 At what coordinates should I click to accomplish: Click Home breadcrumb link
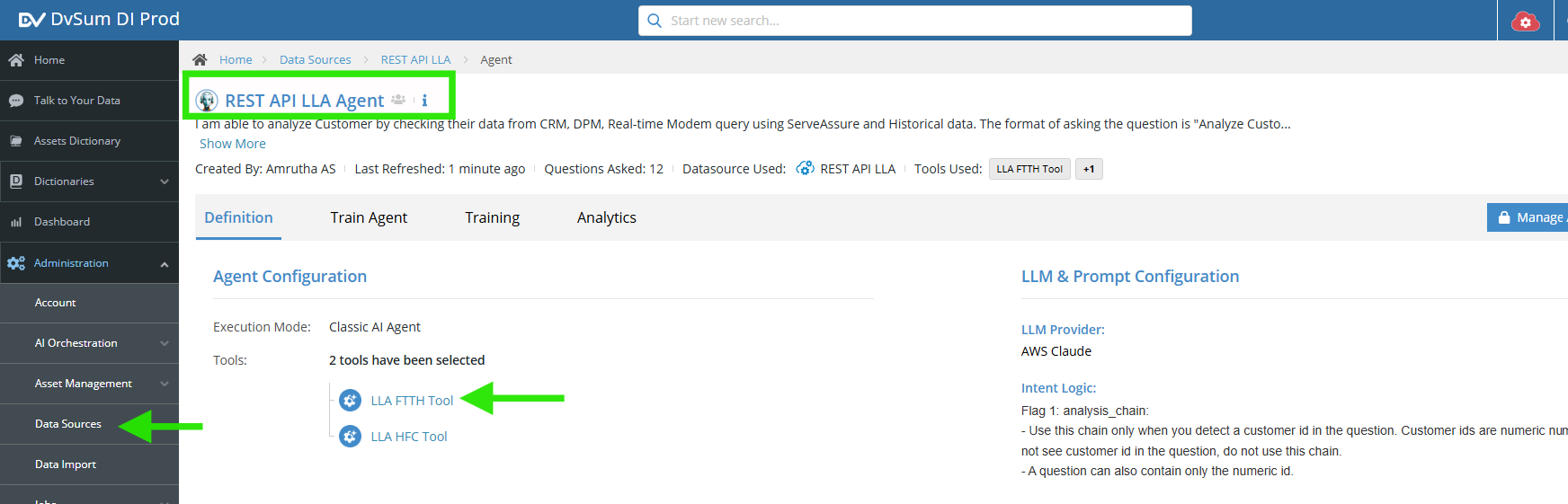[236, 59]
